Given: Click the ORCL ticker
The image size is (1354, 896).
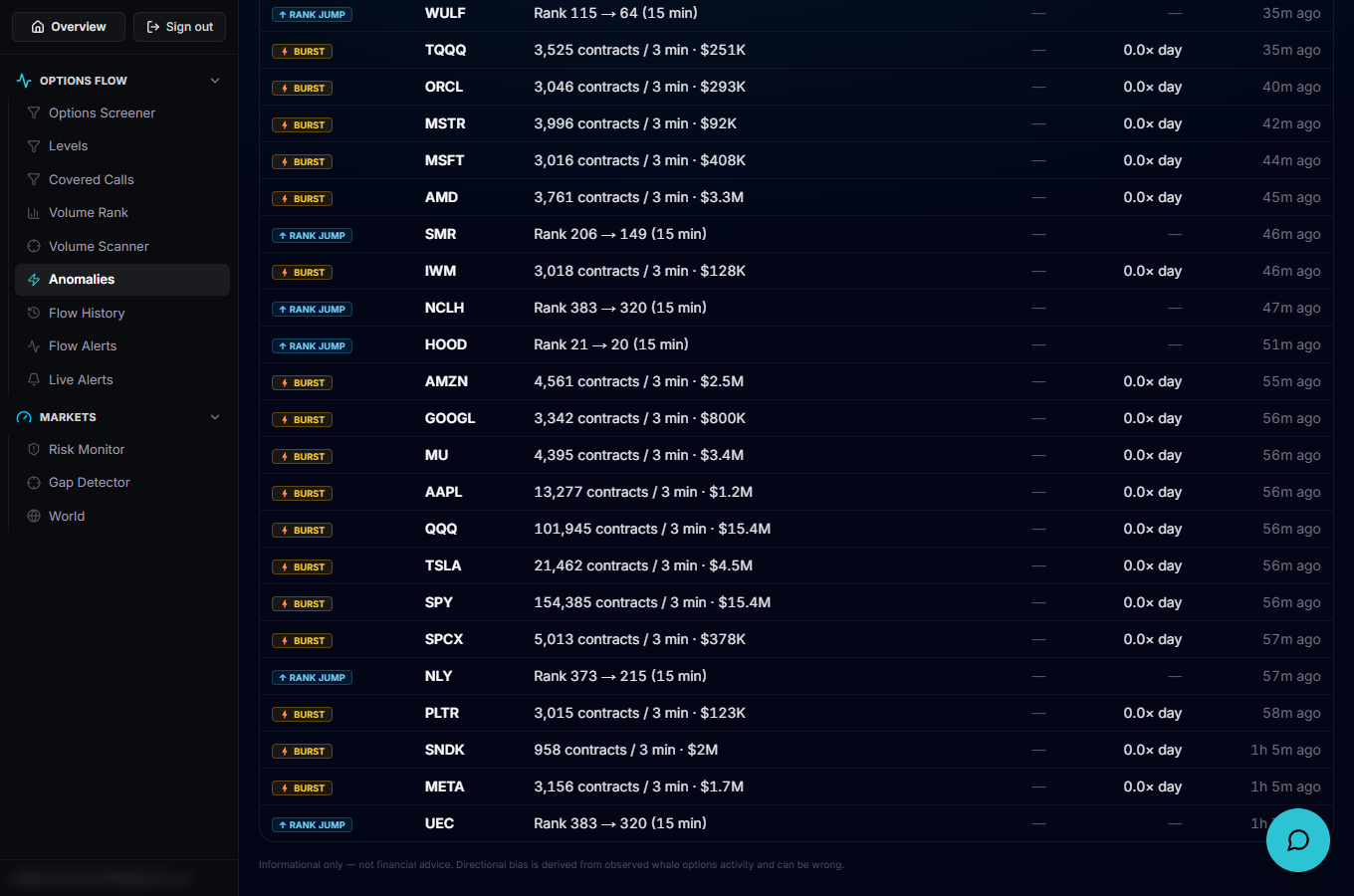Looking at the screenshot, I should [x=444, y=87].
